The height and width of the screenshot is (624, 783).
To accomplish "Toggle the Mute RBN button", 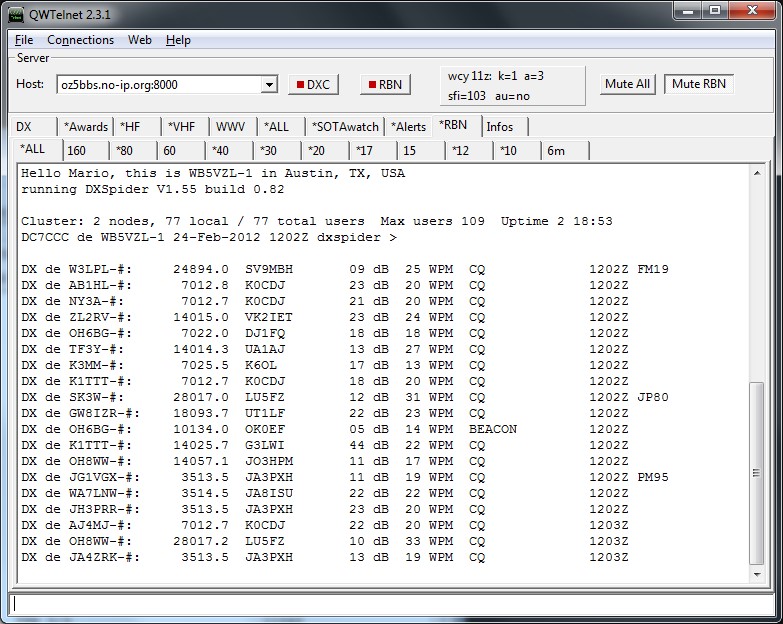I will pyautogui.click(x=699, y=84).
